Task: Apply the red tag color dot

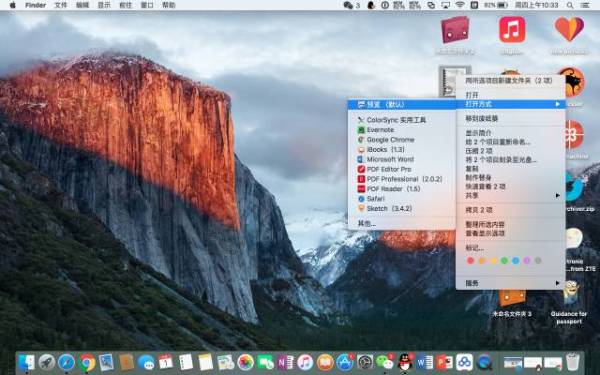Action: click(x=471, y=261)
